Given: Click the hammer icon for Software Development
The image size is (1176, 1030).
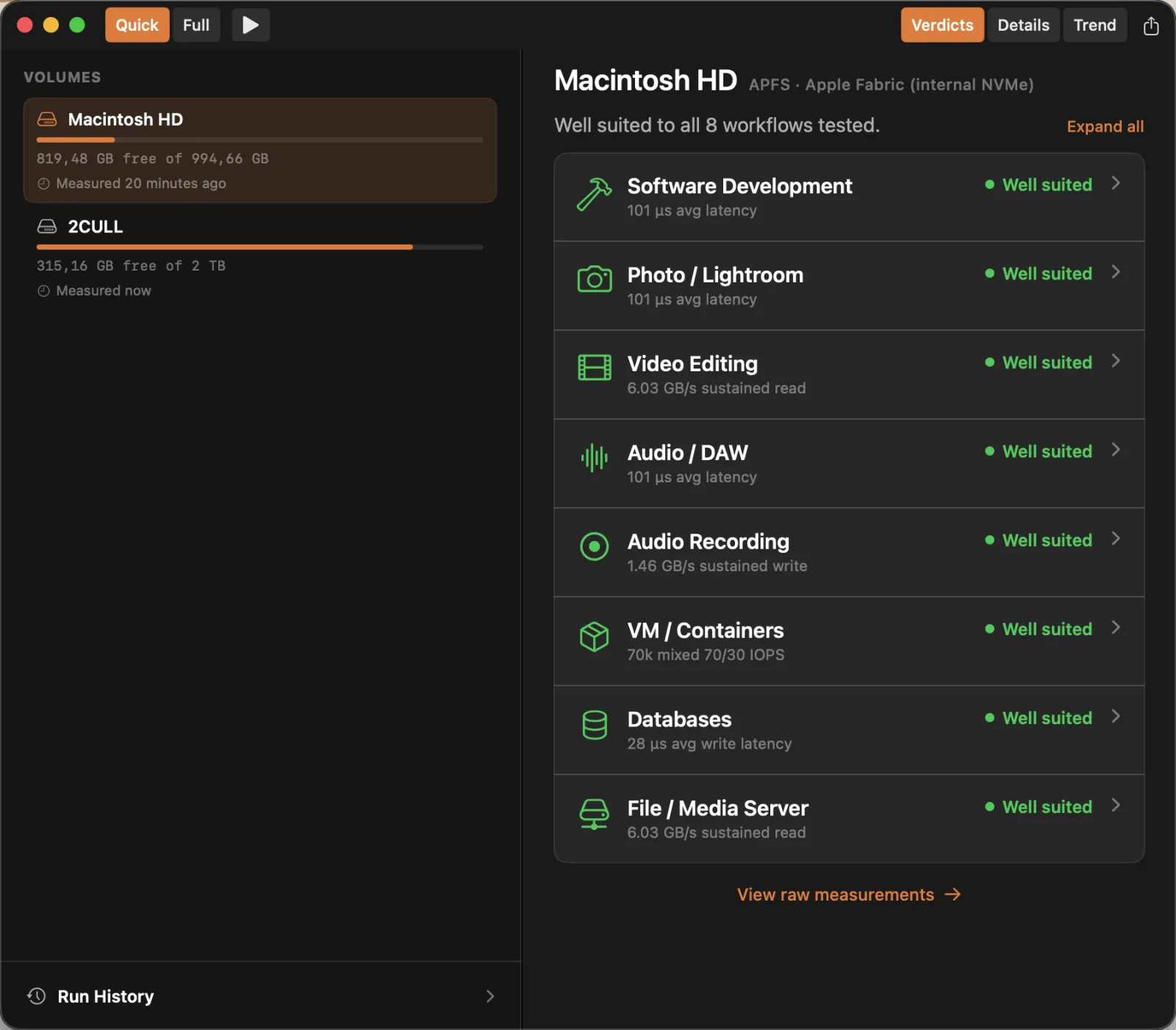Looking at the screenshot, I should coord(594,195).
